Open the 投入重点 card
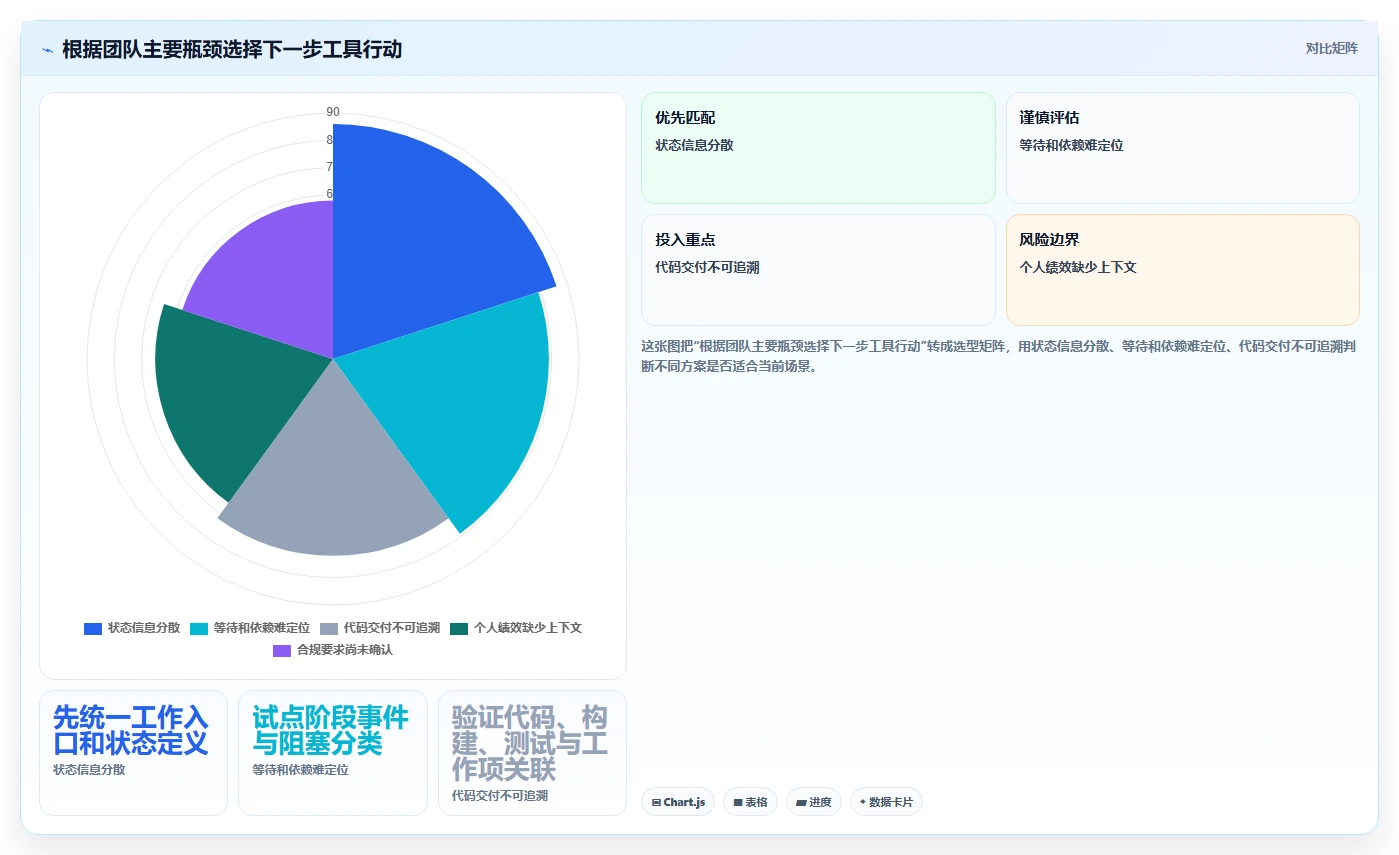 [x=818, y=270]
